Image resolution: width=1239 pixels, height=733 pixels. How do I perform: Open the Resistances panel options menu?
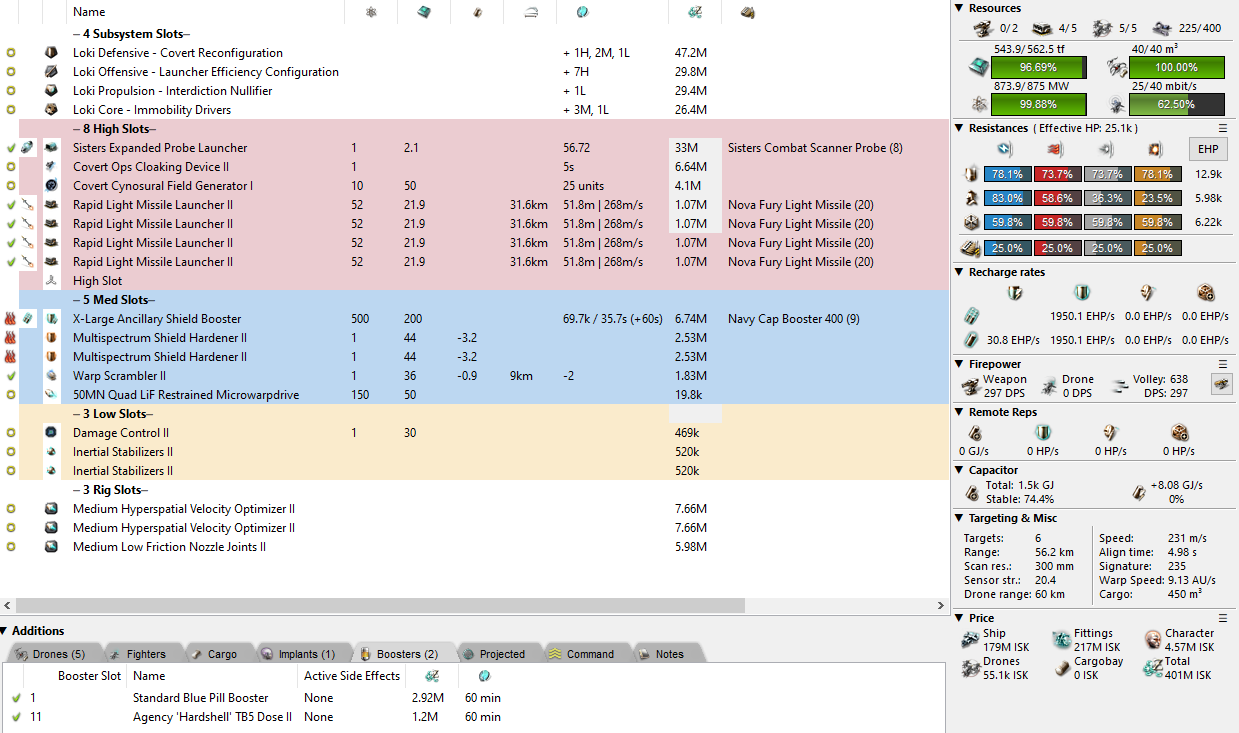pos(1222,128)
